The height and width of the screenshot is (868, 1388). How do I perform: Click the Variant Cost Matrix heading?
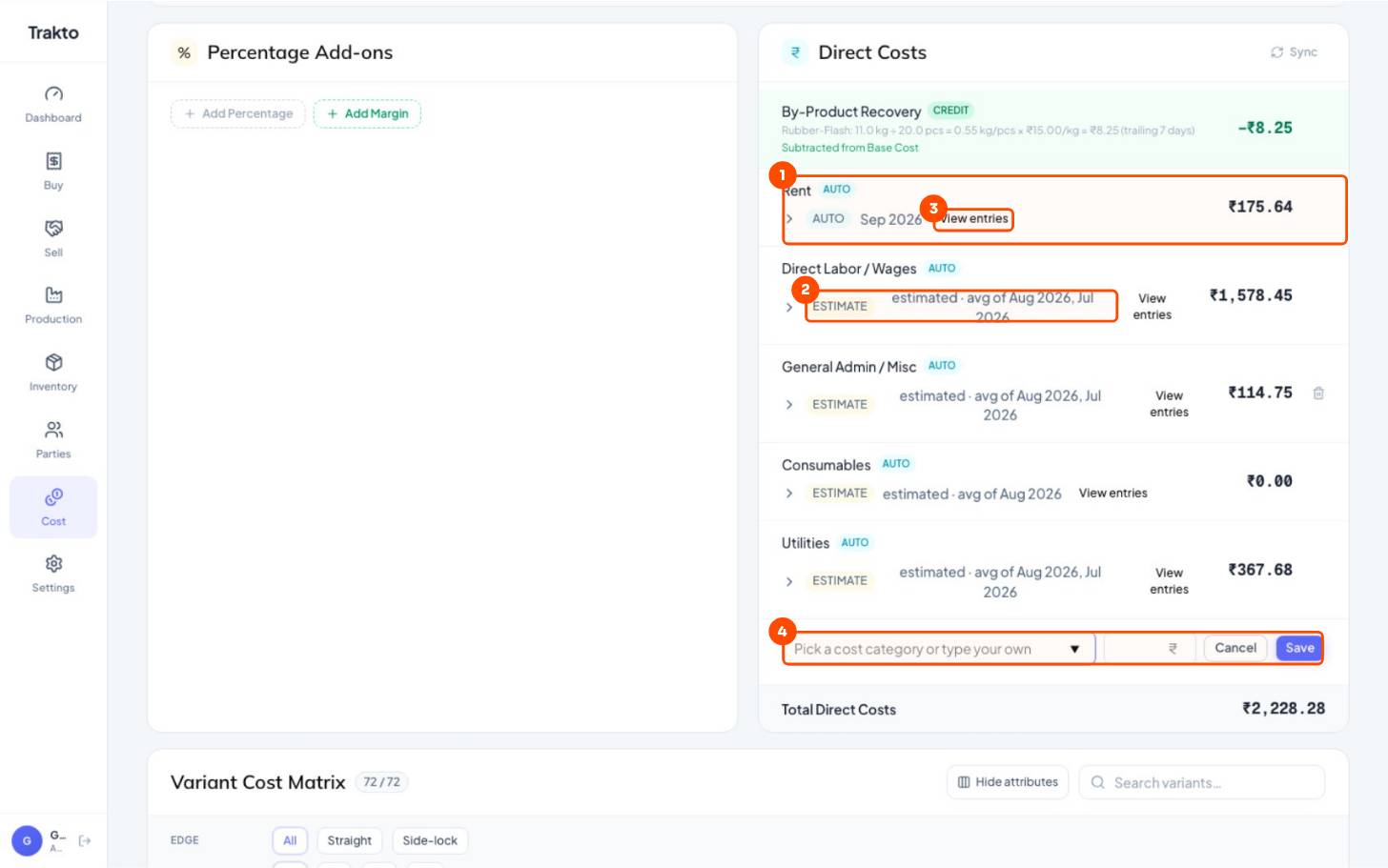pos(257,782)
